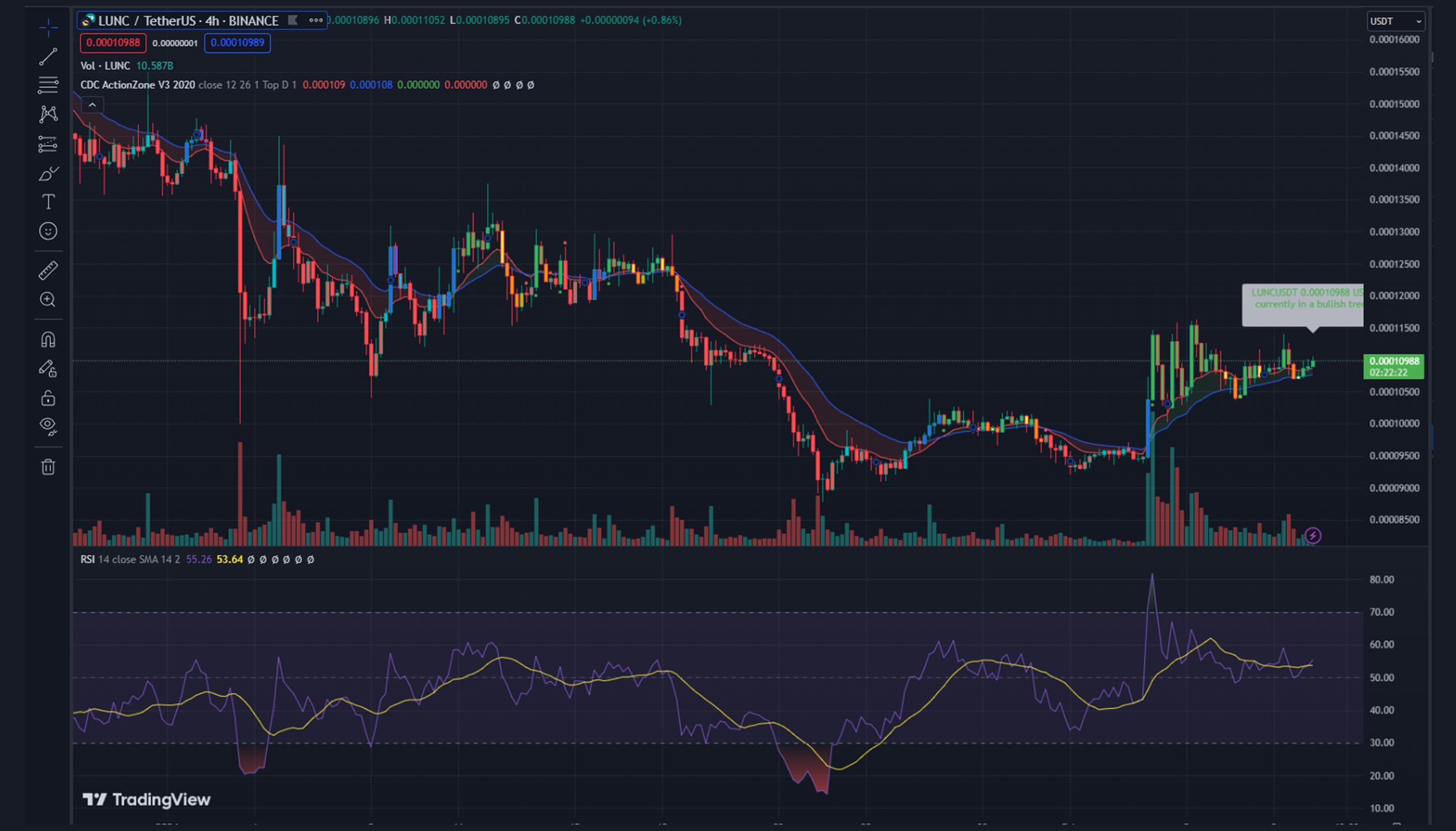Open the symbol more options menu
The height and width of the screenshot is (831, 1456).
tap(315, 20)
